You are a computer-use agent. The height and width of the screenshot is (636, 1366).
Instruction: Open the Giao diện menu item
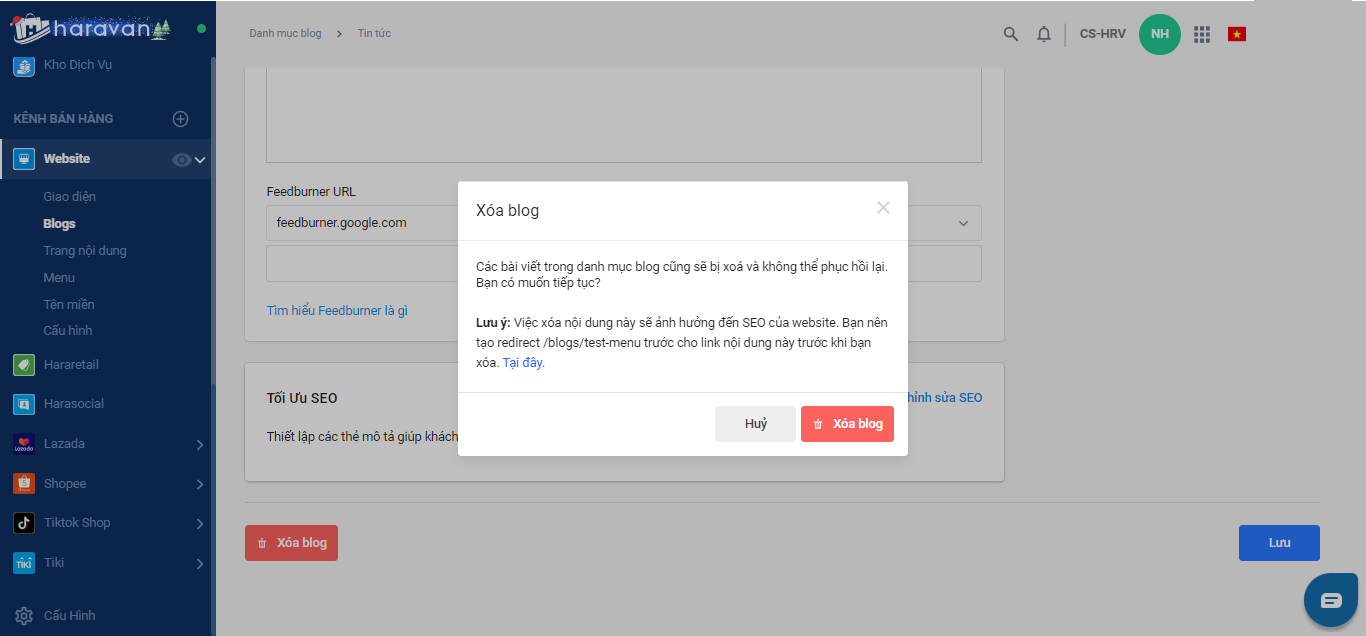click(70, 197)
